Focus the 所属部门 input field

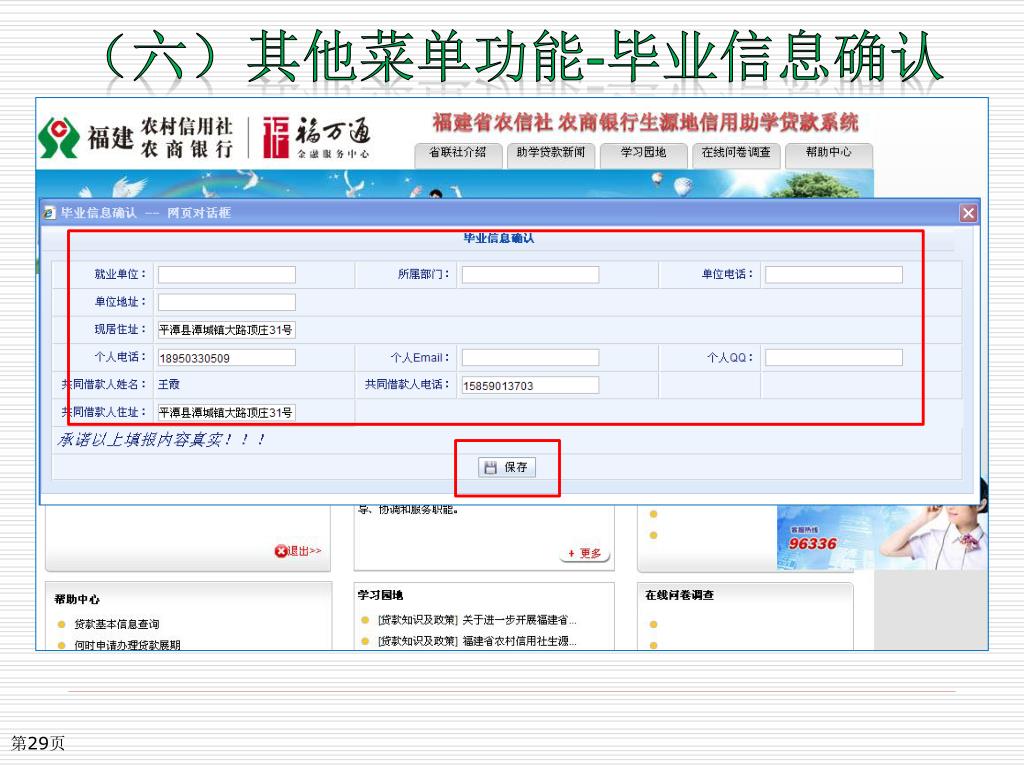530,274
